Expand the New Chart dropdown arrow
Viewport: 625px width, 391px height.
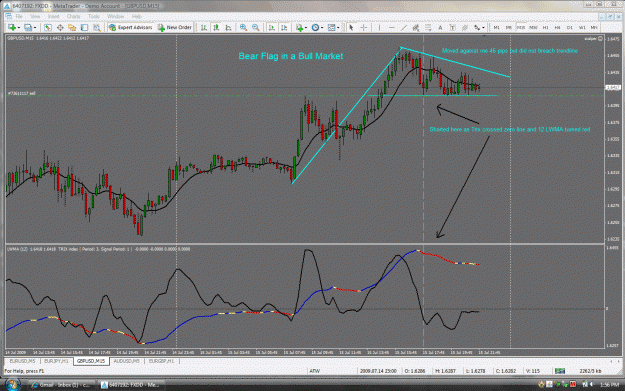pos(19,28)
